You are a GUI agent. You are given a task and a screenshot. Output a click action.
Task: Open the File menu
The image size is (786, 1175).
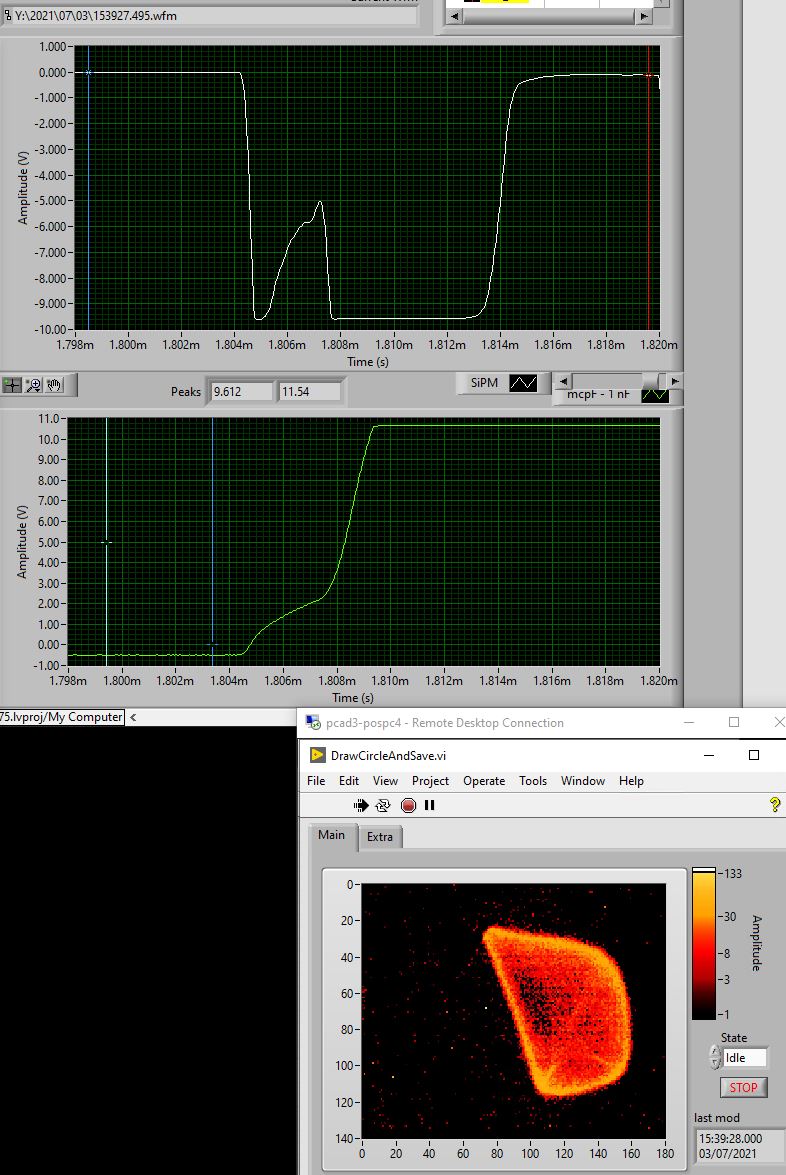316,781
